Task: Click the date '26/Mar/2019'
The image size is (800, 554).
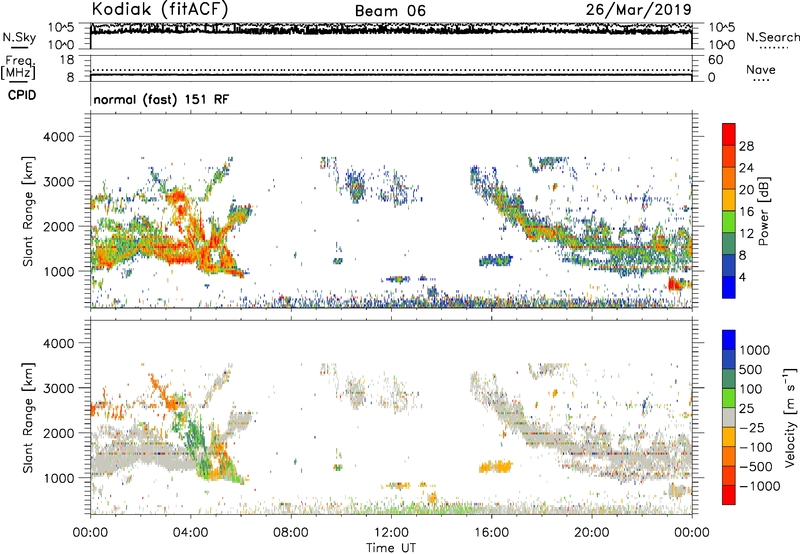Action: click(x=638, y=10)
